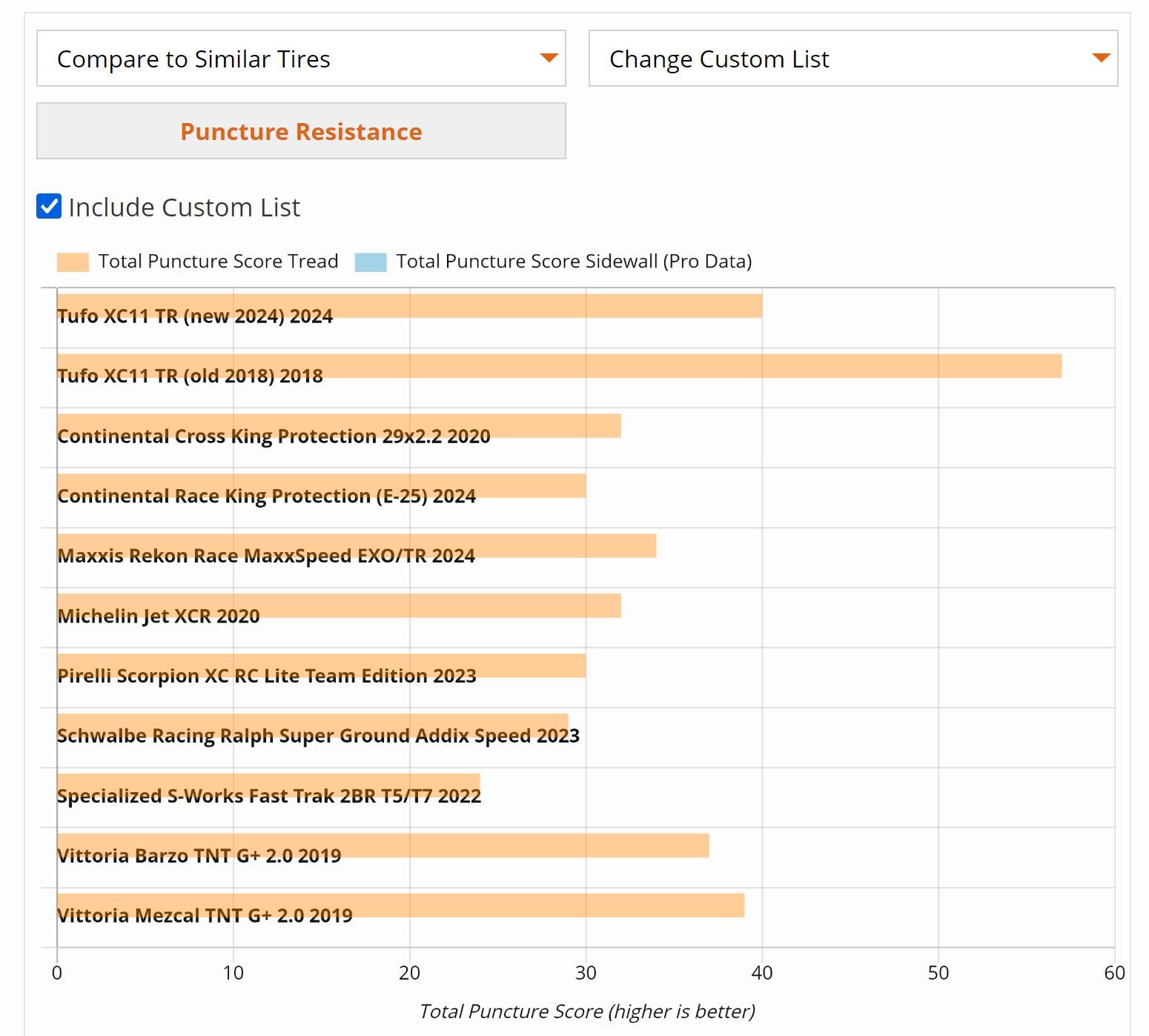Toggle Total Puncture Score Tread legend label

tap(218, 262)
